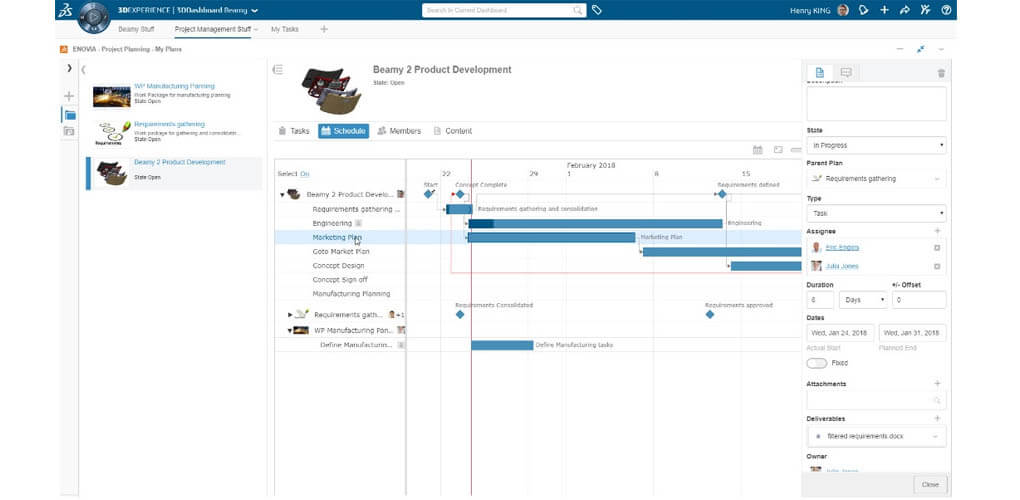Click the tag icon beside search box
This screenshot has height=500, width=1020.
597,10
